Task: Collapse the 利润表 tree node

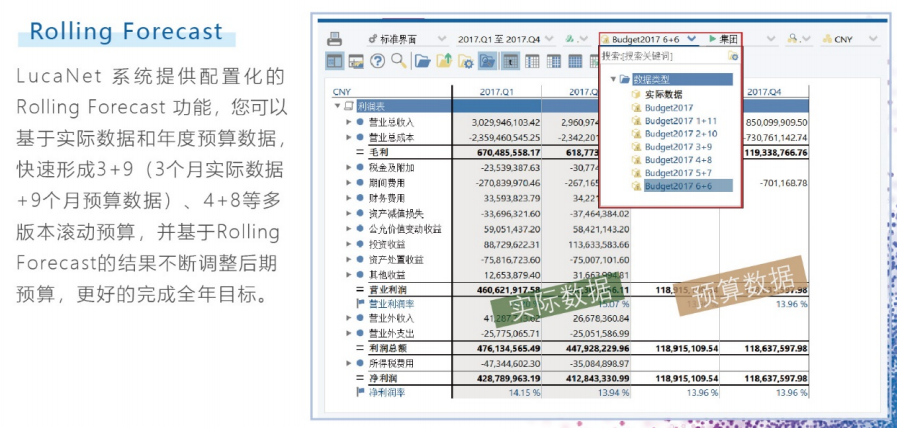Action: (x=337, y=105)
